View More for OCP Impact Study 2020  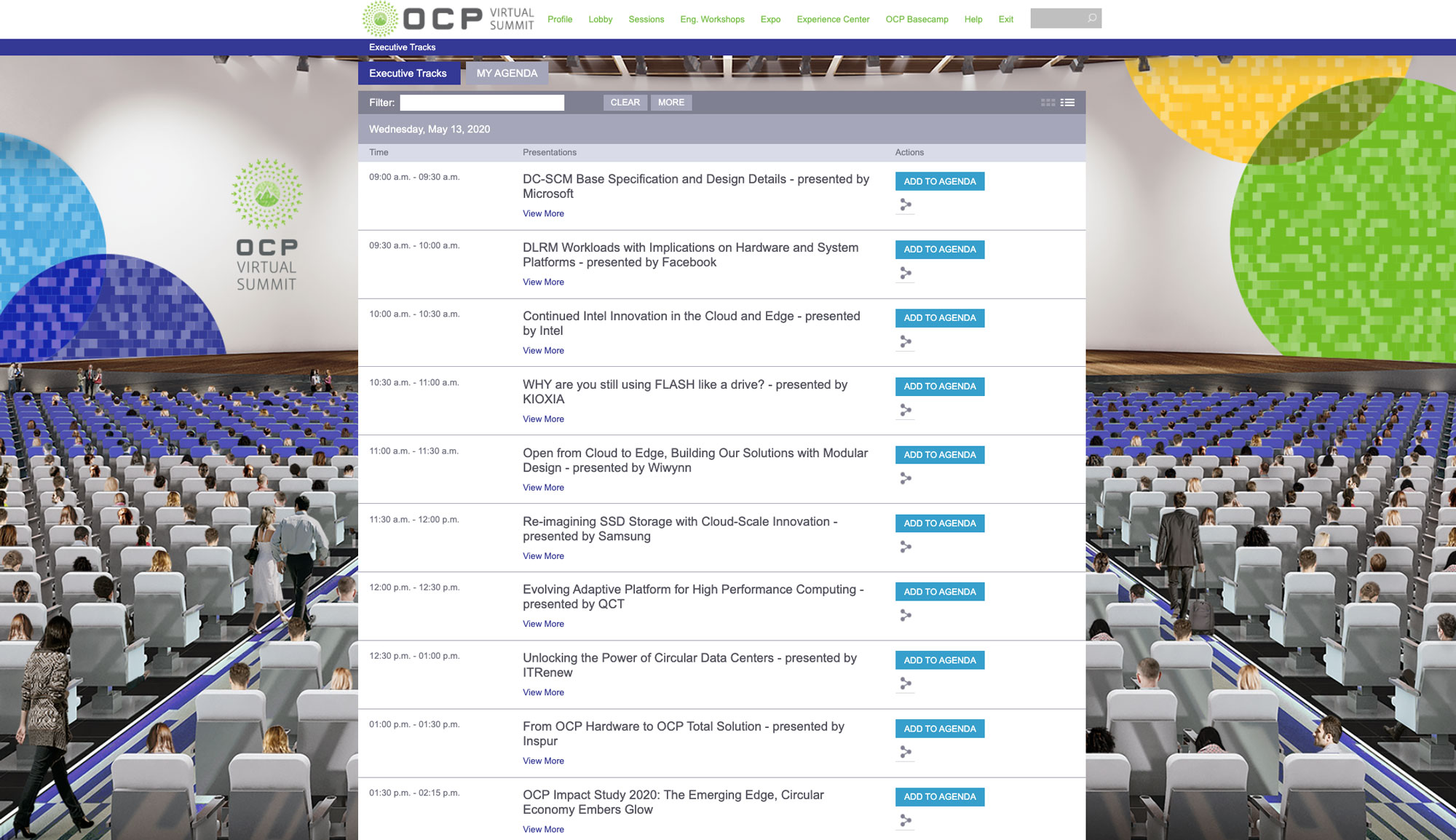coord(543,830)
